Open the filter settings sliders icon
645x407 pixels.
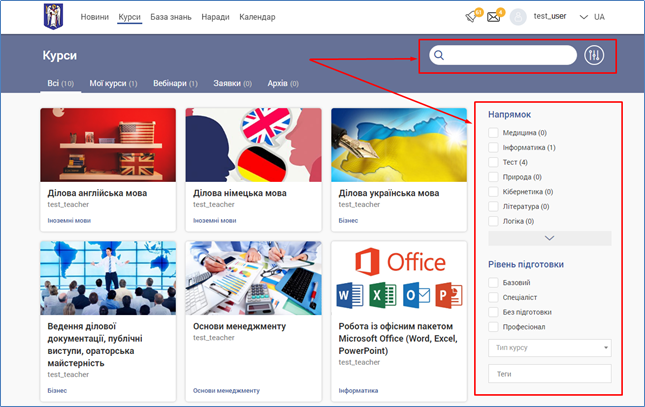596,55
